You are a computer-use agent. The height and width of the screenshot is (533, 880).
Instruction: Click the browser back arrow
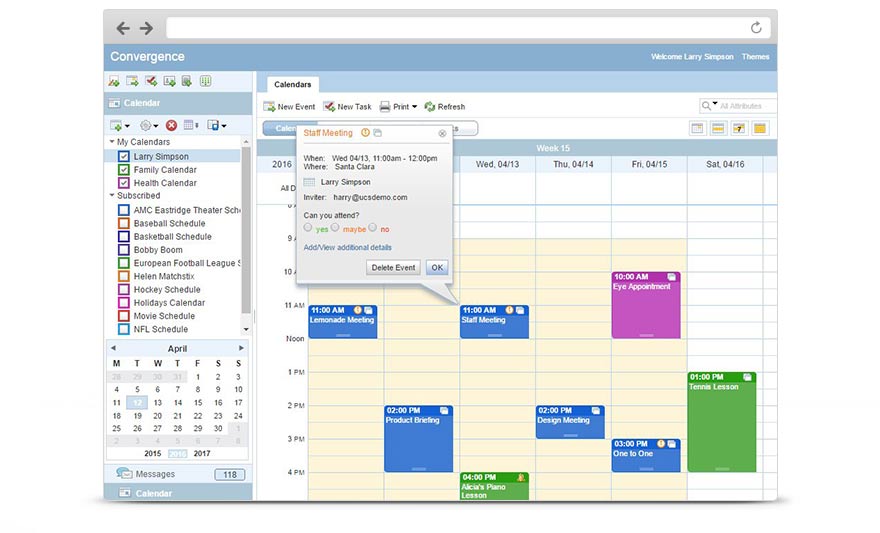pos(123,28)
